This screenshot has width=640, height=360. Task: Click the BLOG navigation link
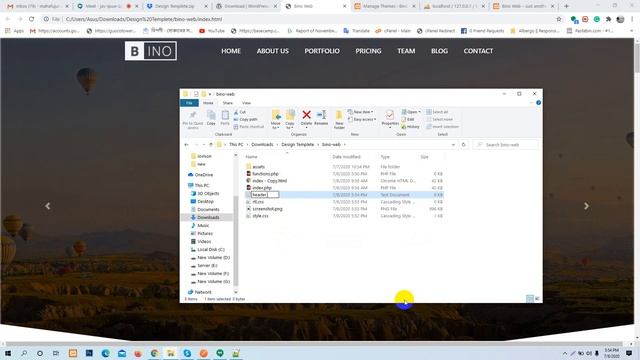pyautogui.click(x=439, y=51)
